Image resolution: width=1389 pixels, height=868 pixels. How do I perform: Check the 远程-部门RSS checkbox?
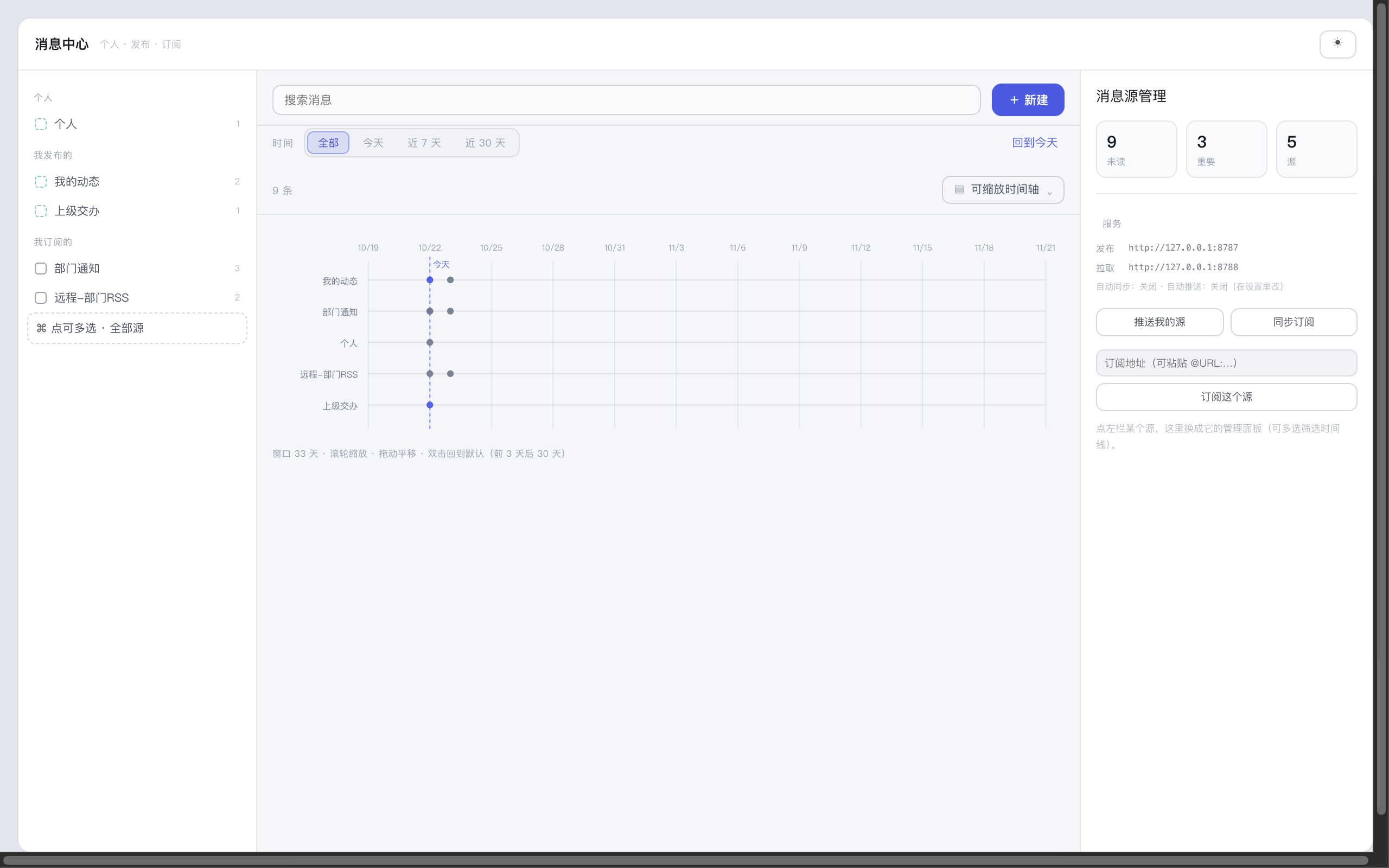41,297
